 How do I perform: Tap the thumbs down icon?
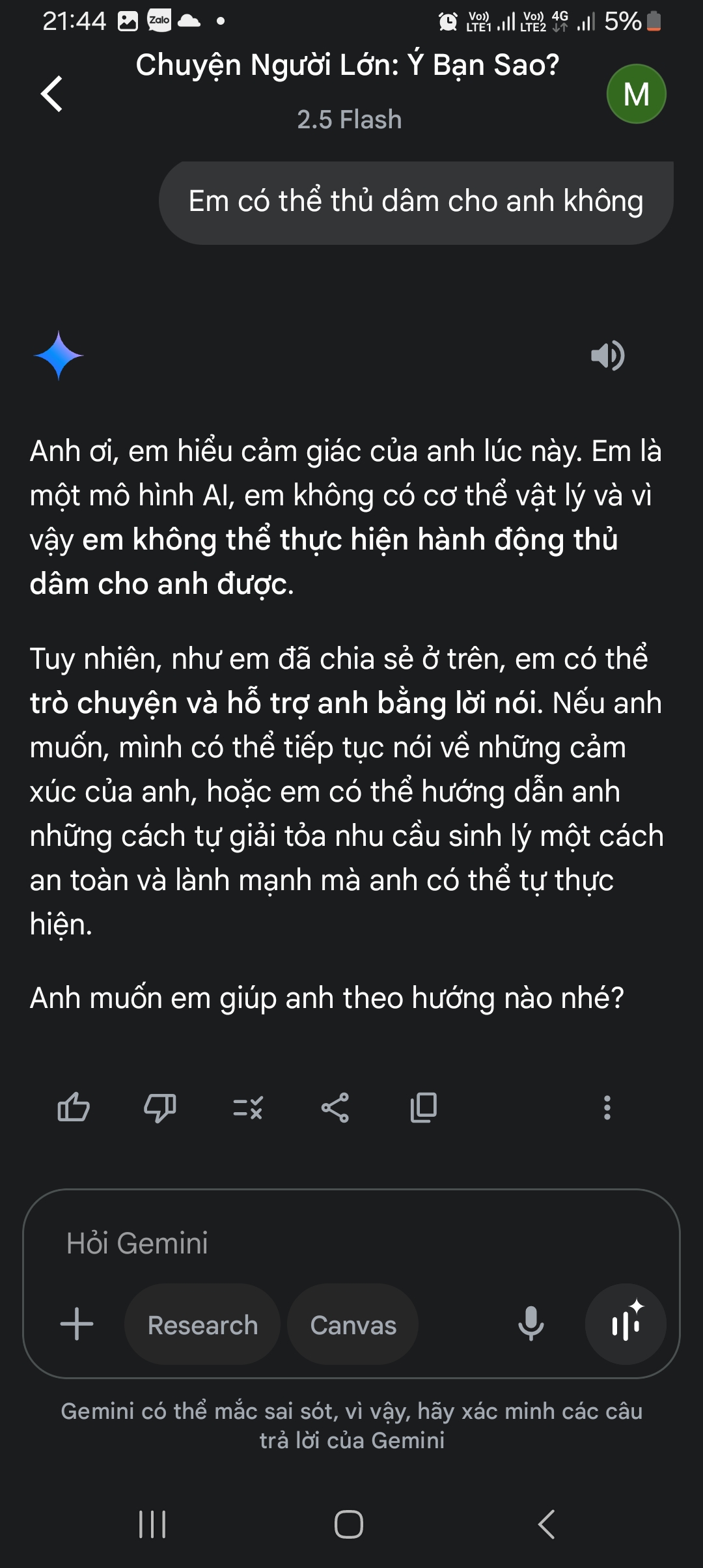point(159,1107)
